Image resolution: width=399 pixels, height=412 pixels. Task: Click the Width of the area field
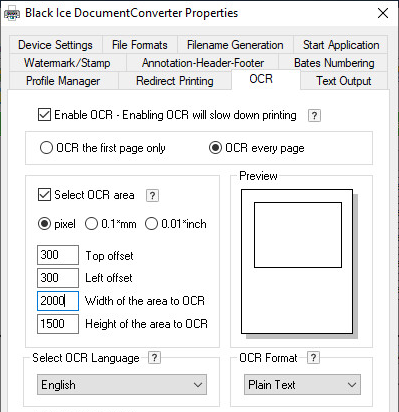[58, 301]
